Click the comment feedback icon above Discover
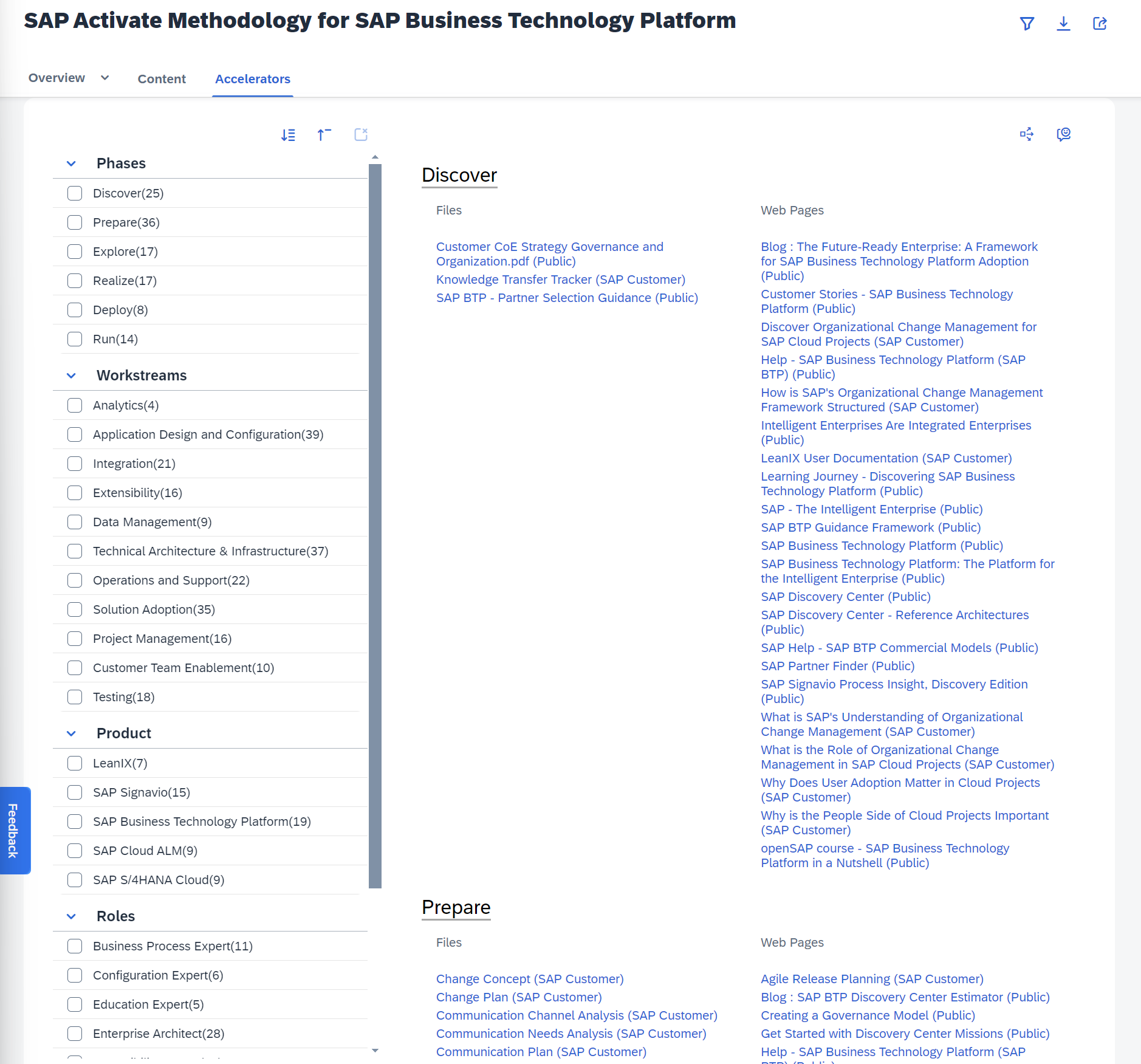This screenshot has height=1064, width=1141. click(1063, 134)
